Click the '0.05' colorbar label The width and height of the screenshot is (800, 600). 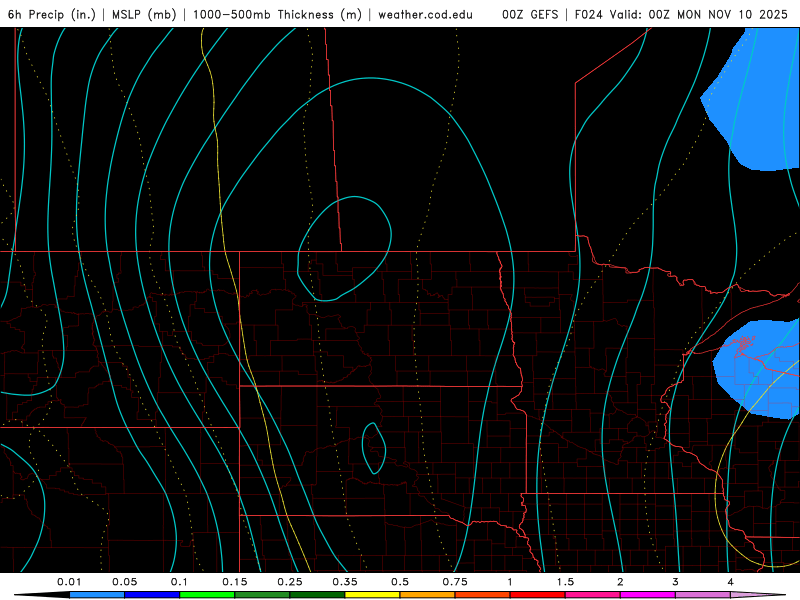click(124, 582)
